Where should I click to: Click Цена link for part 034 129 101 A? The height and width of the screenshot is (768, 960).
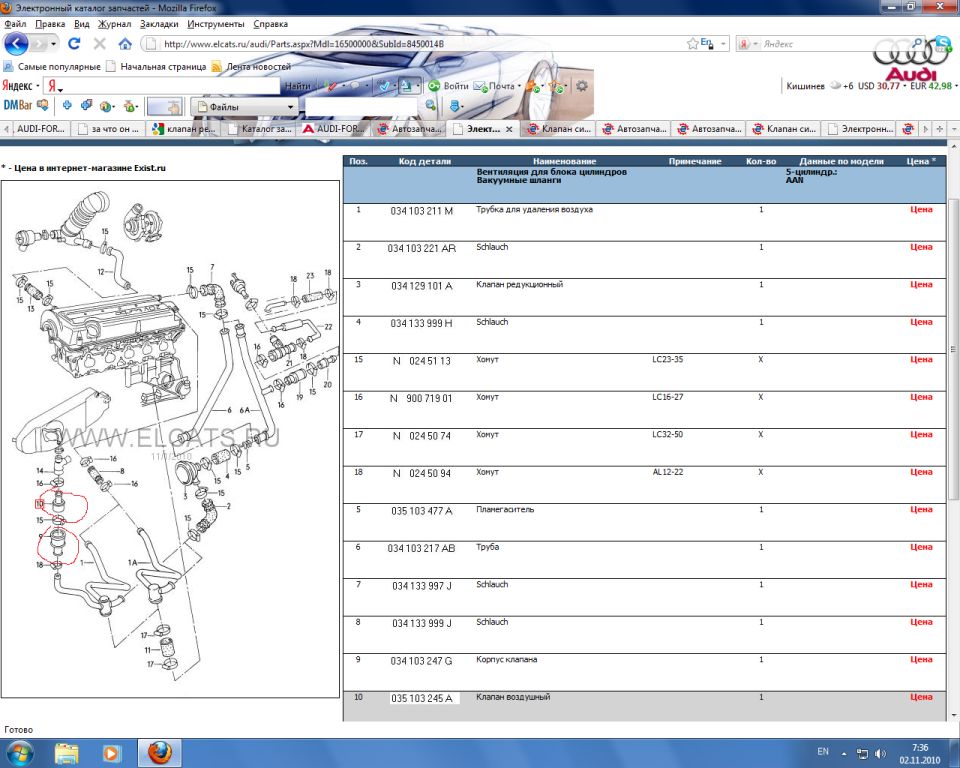tap(921, 284)
